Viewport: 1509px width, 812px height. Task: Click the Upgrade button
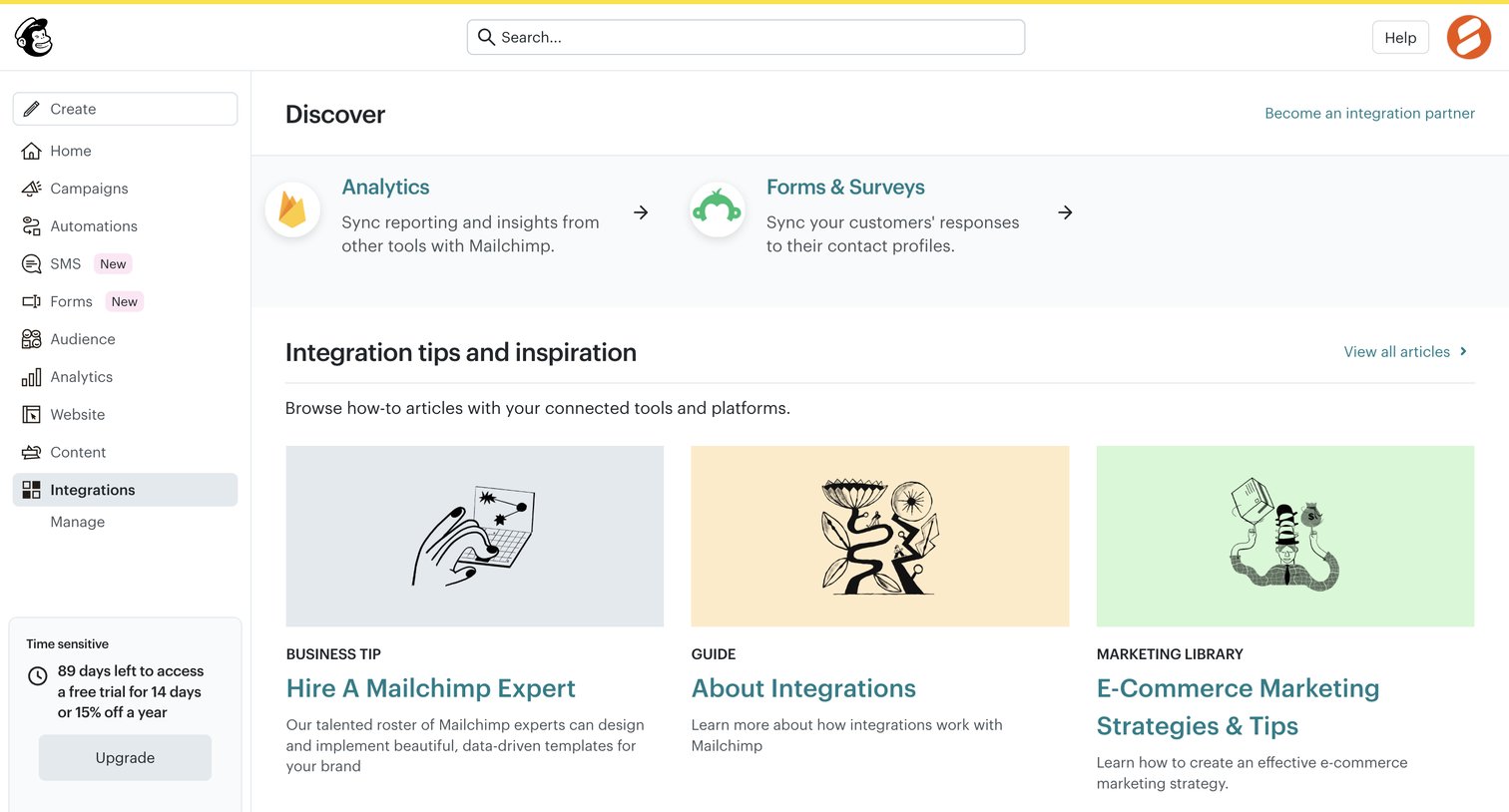[125, 758]
